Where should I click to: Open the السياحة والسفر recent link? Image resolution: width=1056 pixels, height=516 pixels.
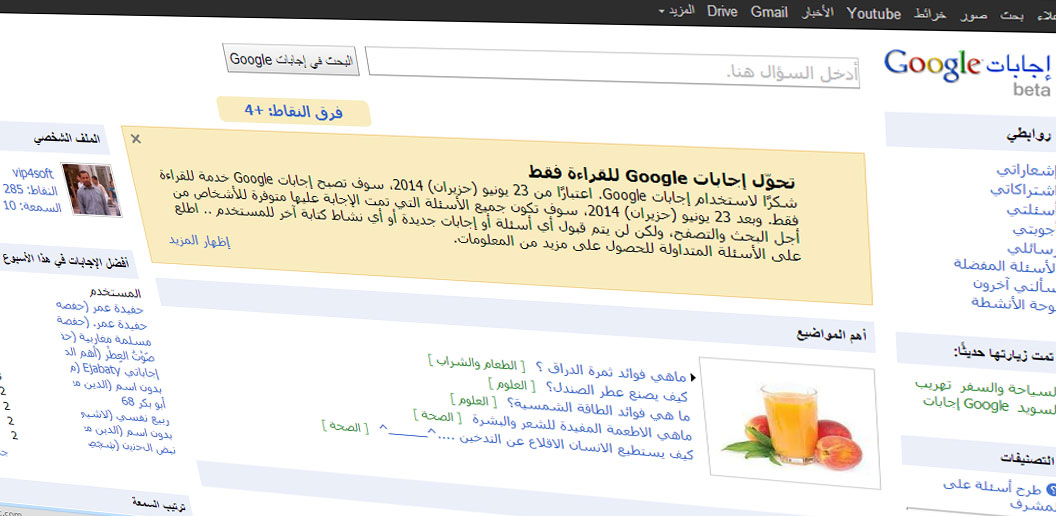[x=1007, y=389]
